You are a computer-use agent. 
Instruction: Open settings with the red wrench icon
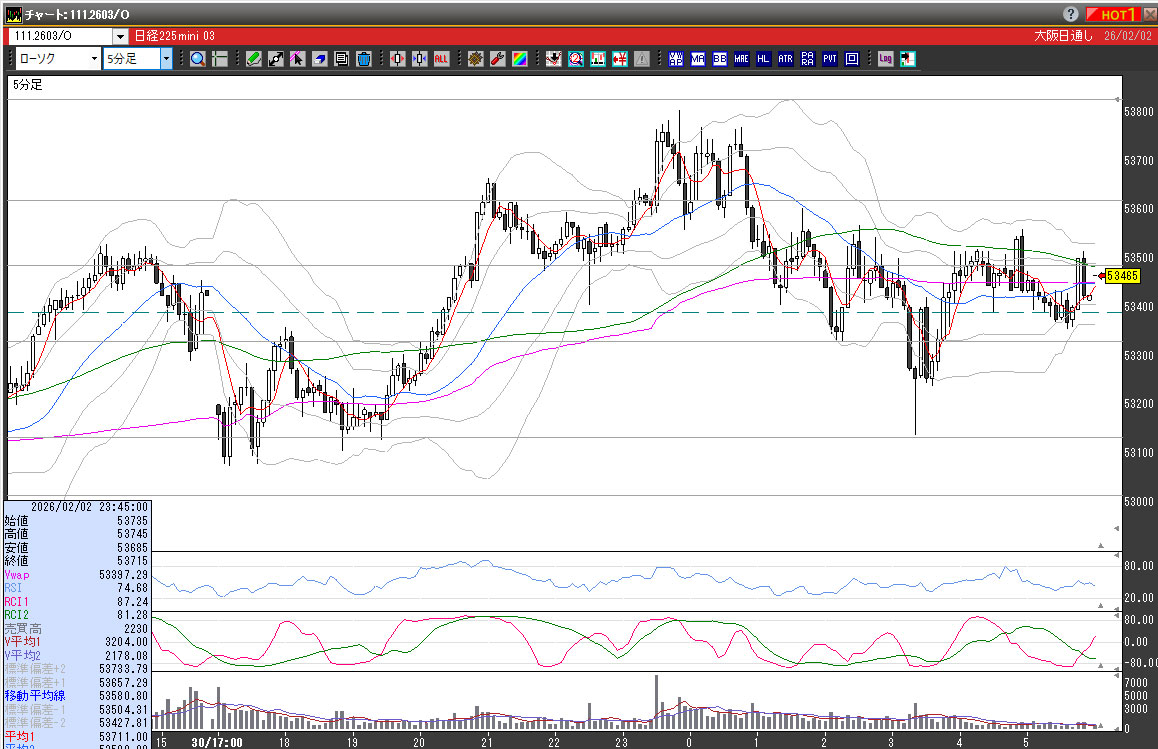click(497, 59)
